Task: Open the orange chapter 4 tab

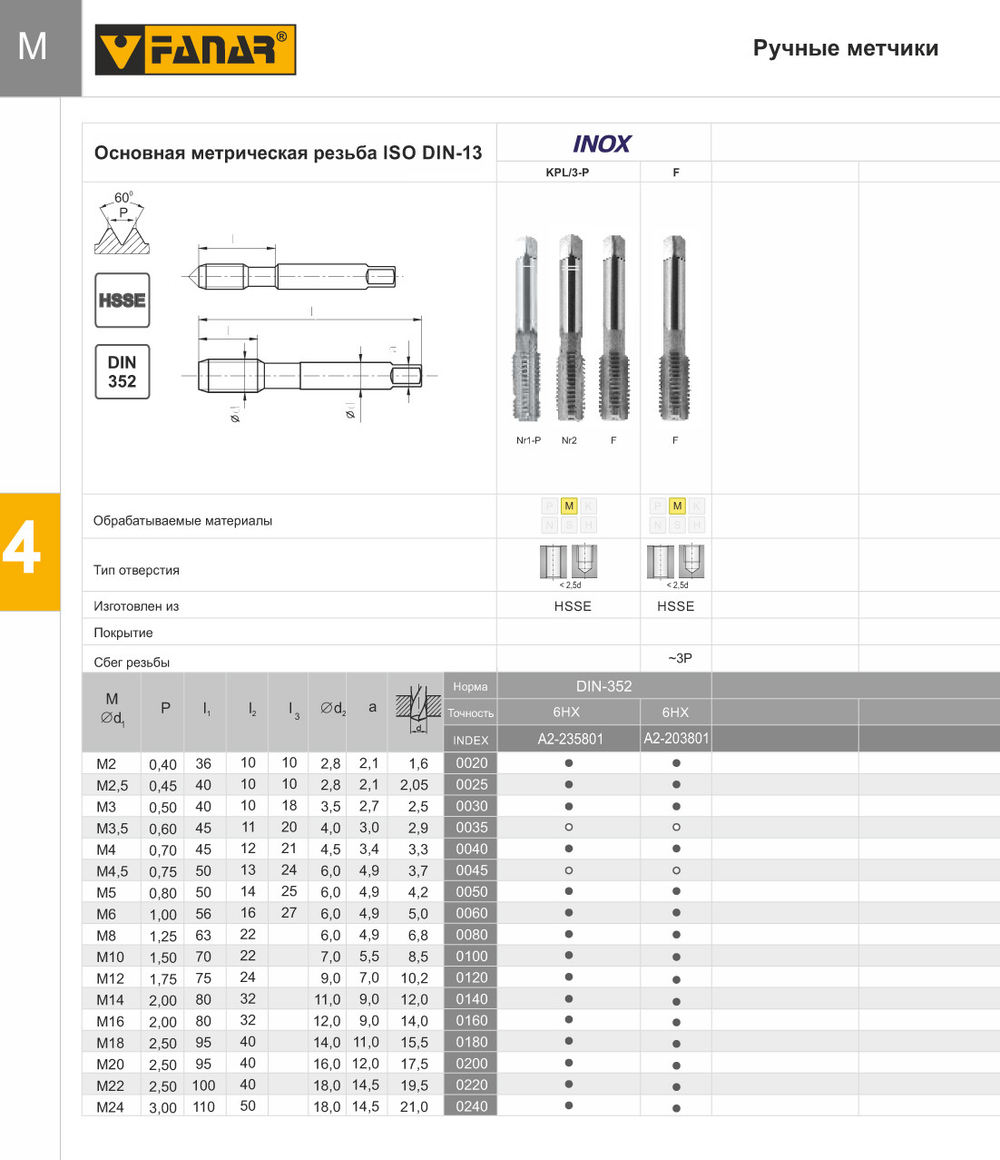Action: point(30,551)
